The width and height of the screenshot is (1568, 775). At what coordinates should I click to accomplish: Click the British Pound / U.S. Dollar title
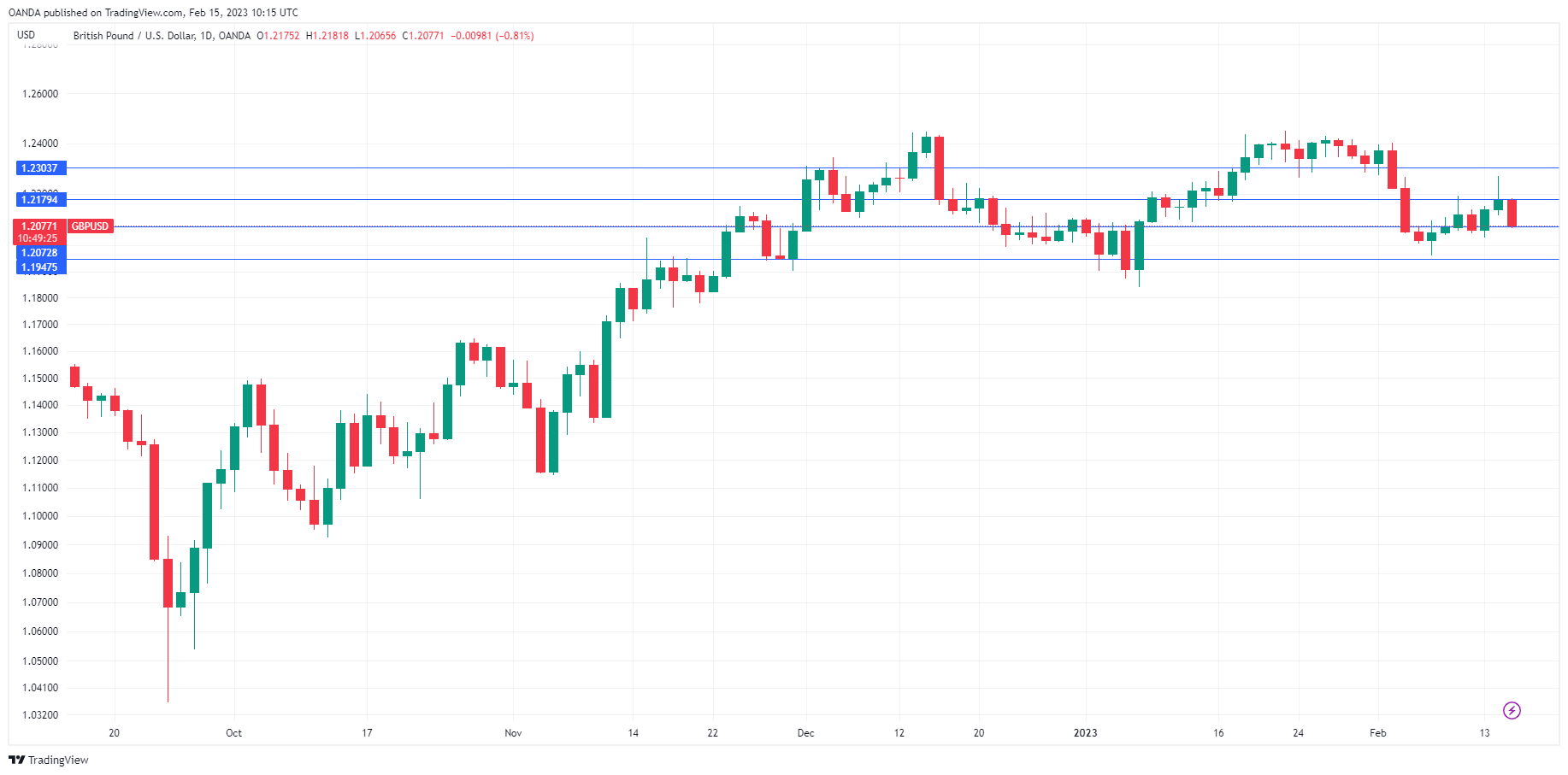click(x=134, y=36)
